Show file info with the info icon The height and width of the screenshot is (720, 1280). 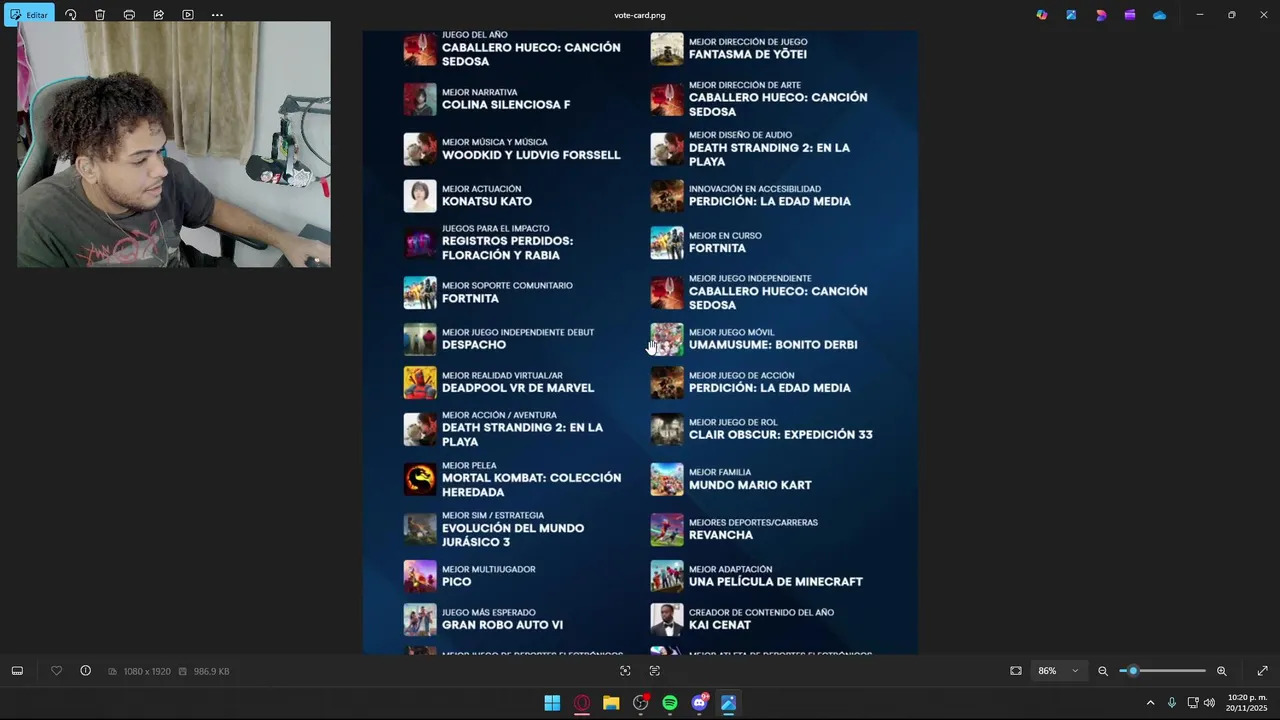pos(85,671)
